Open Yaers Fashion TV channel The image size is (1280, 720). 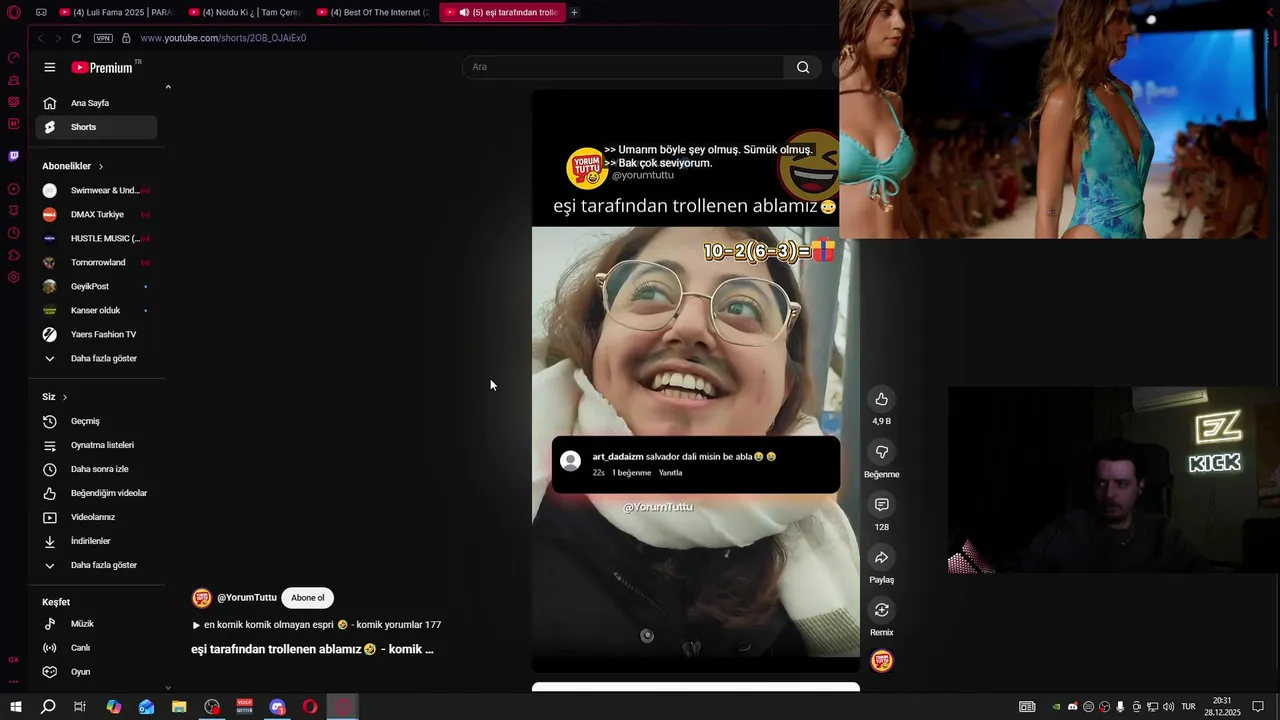click(x=96, y=334)
